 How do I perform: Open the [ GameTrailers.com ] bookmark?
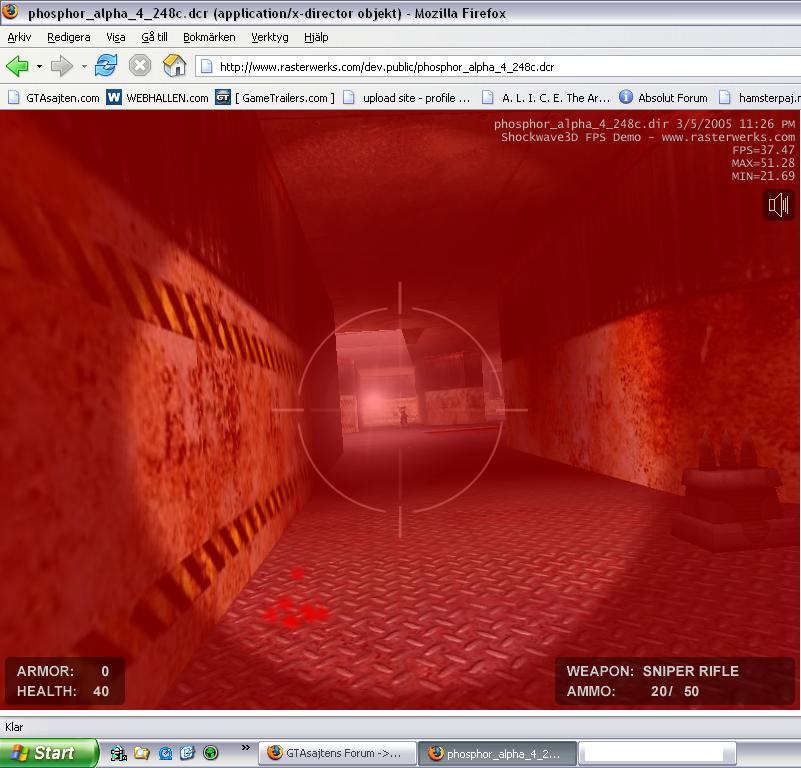pyautogui.click(x=275, y=98)
